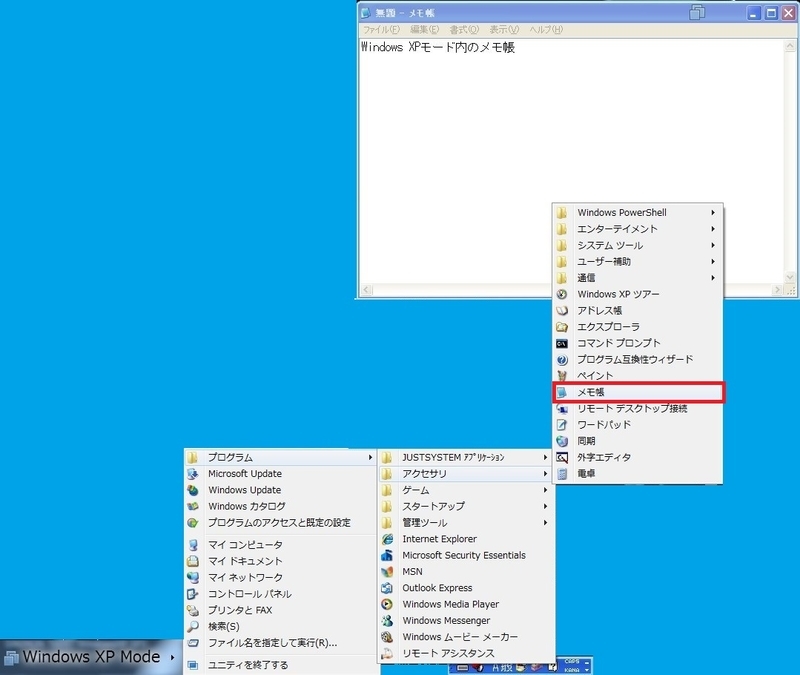800x675 pixels.
Task: Open ファイル名を指定して実行(R)... dialog
Action: pyautogui.click(x=280, y=643)
